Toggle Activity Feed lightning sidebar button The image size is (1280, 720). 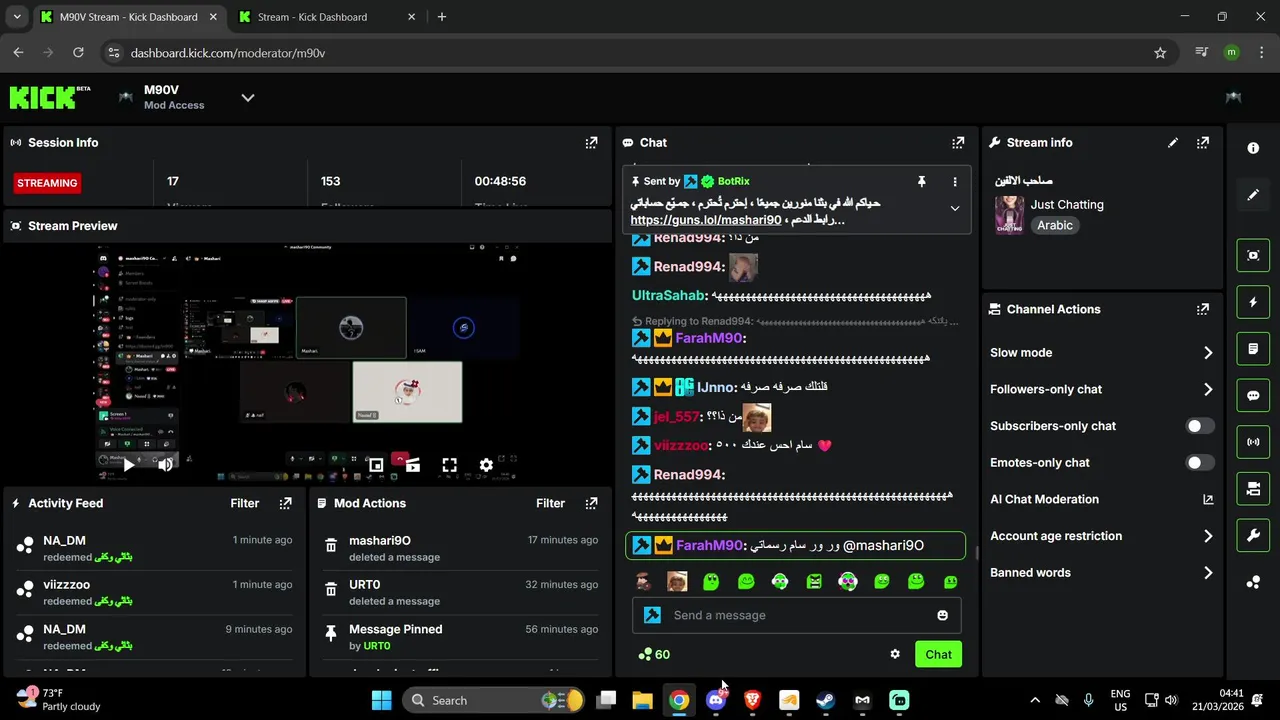pos(1253,302)
